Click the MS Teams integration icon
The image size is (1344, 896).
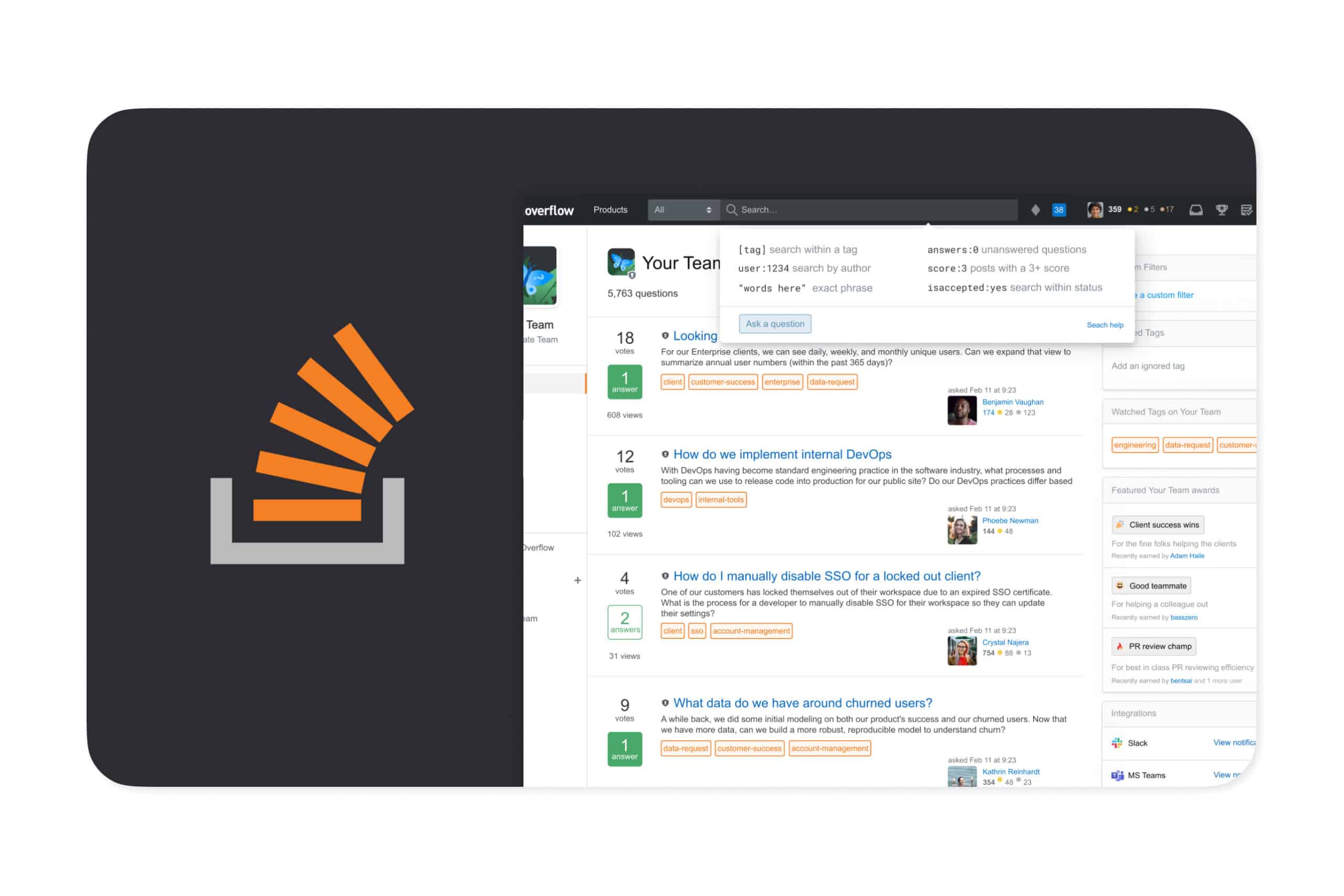point(1117,775)
